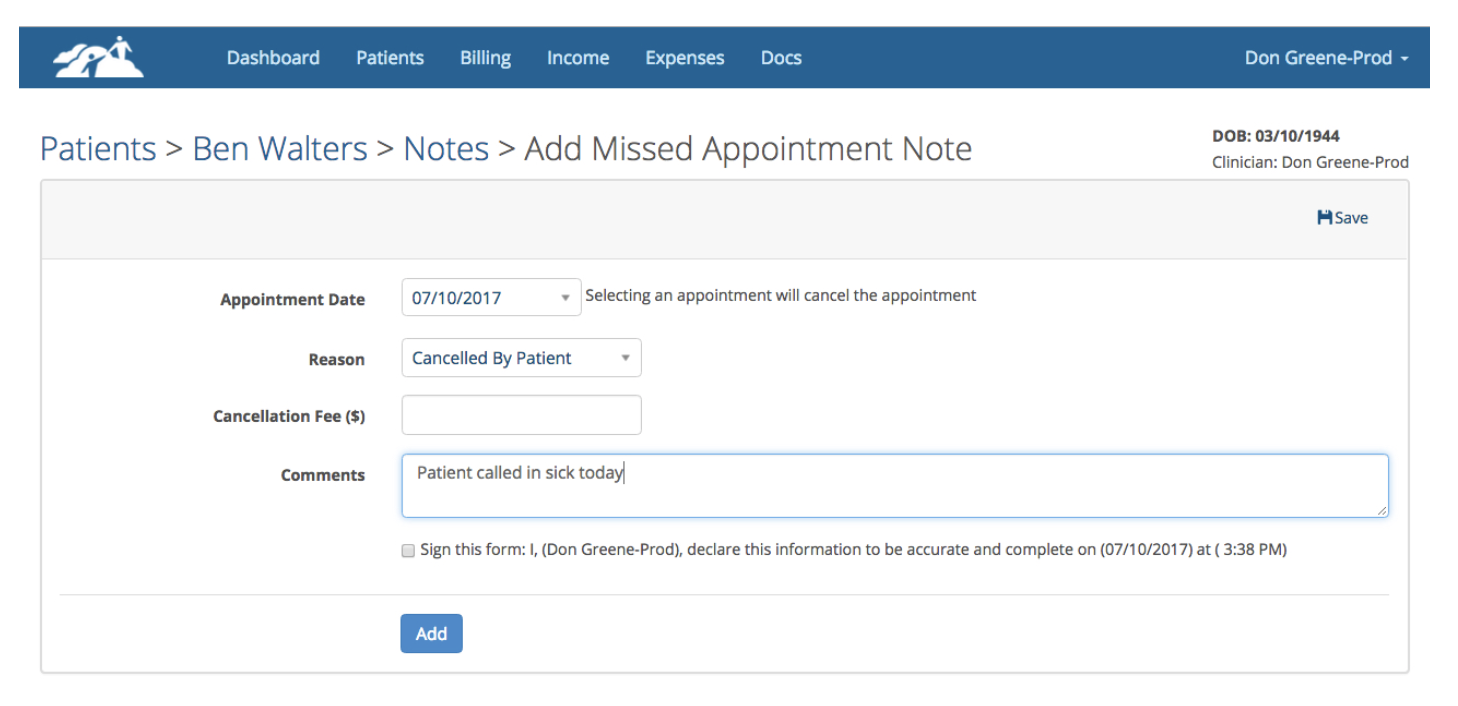Open the Income page
The height and width of the screenshot is (706, 1458).
[577, 57]
